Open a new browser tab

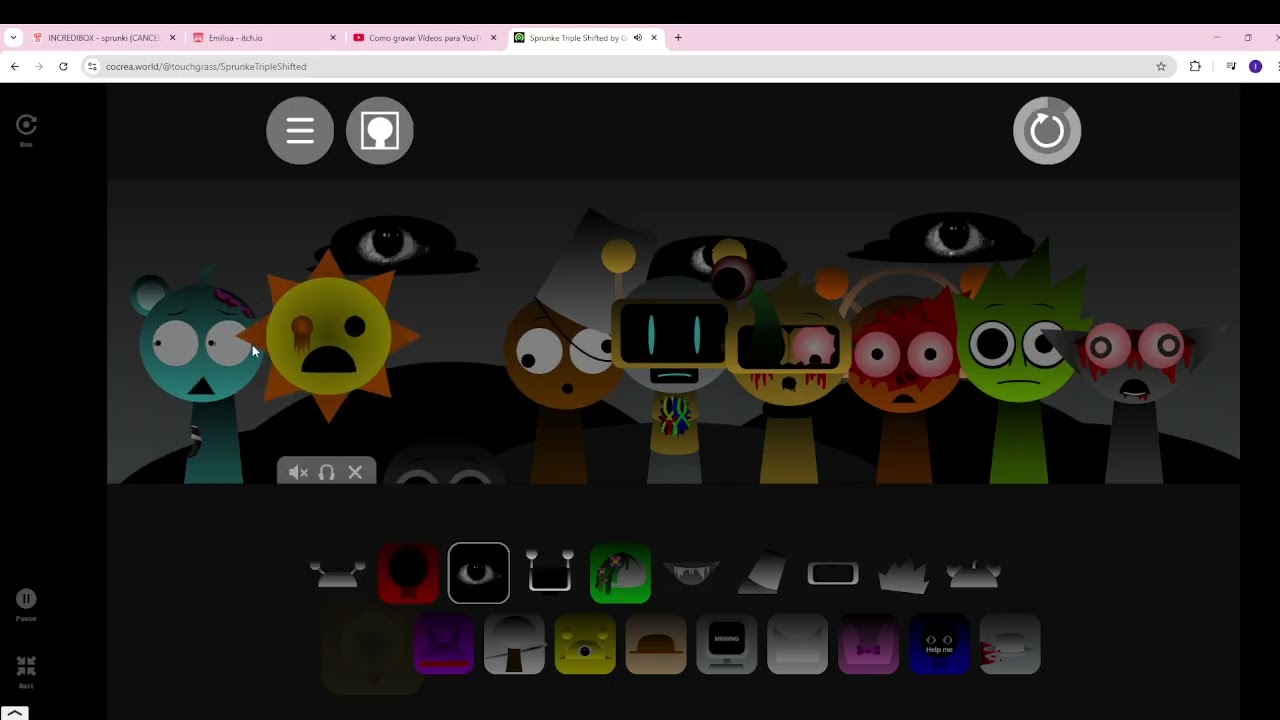(678, 38)
